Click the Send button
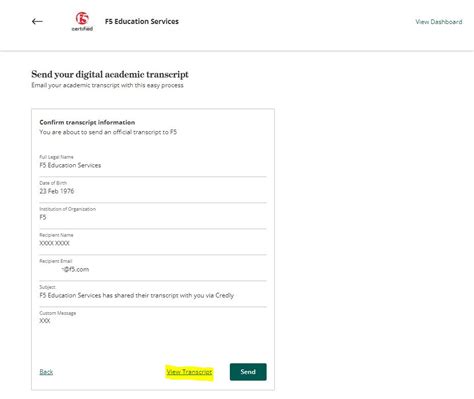 [248, 372]
